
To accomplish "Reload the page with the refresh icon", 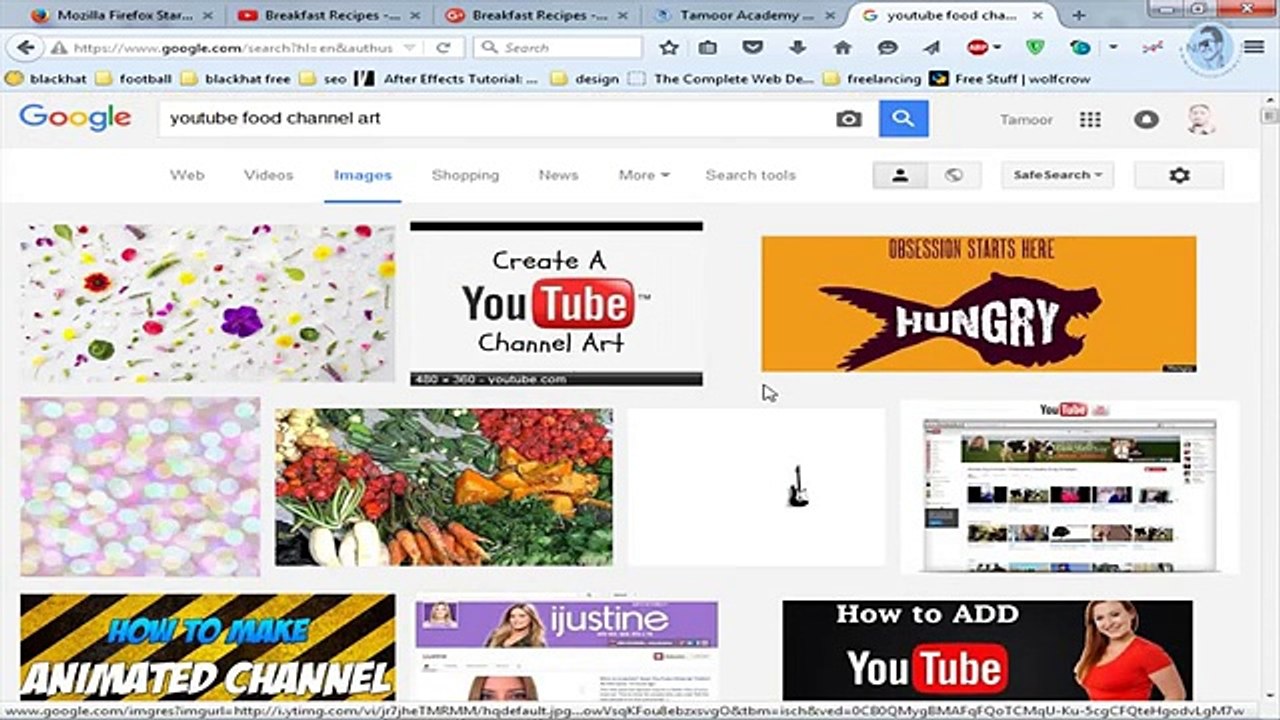I will [443, 48].
